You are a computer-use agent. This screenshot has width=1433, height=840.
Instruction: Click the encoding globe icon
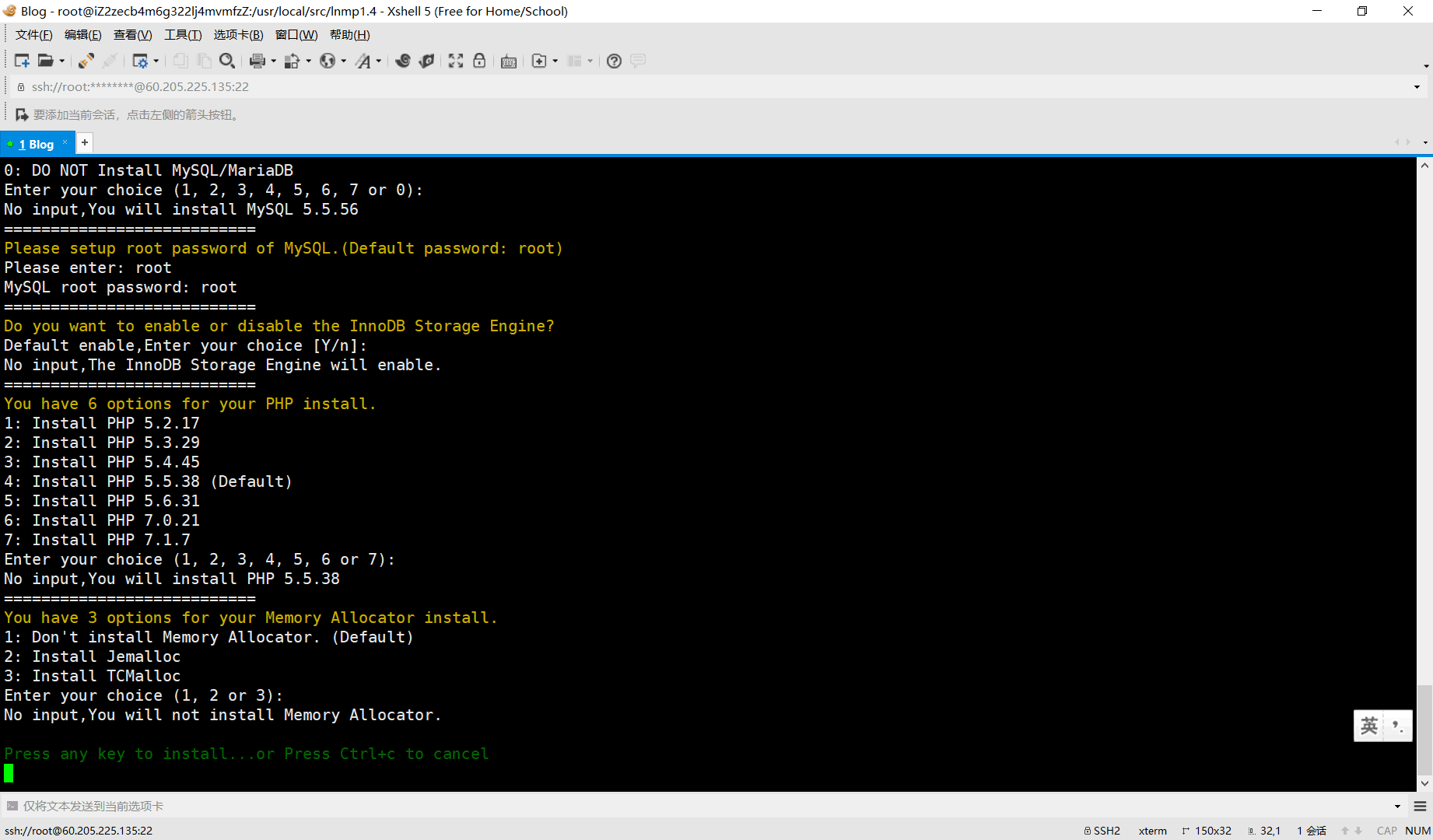pyautogui.click(x=328, y=61)
